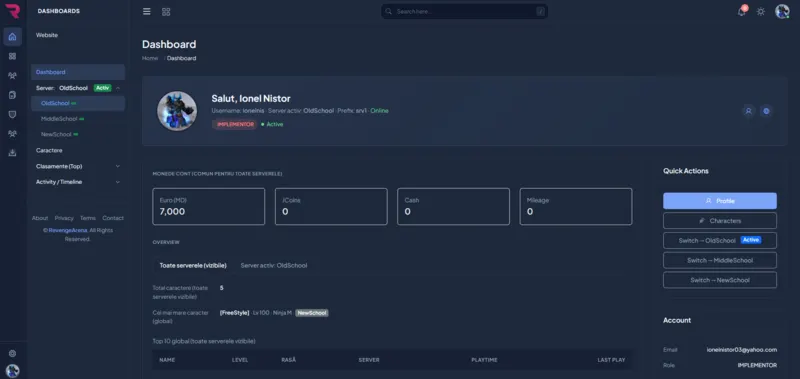
Task: Click the green Activ badge beside Server: OldSchool
Action: (x=103, y=88)
